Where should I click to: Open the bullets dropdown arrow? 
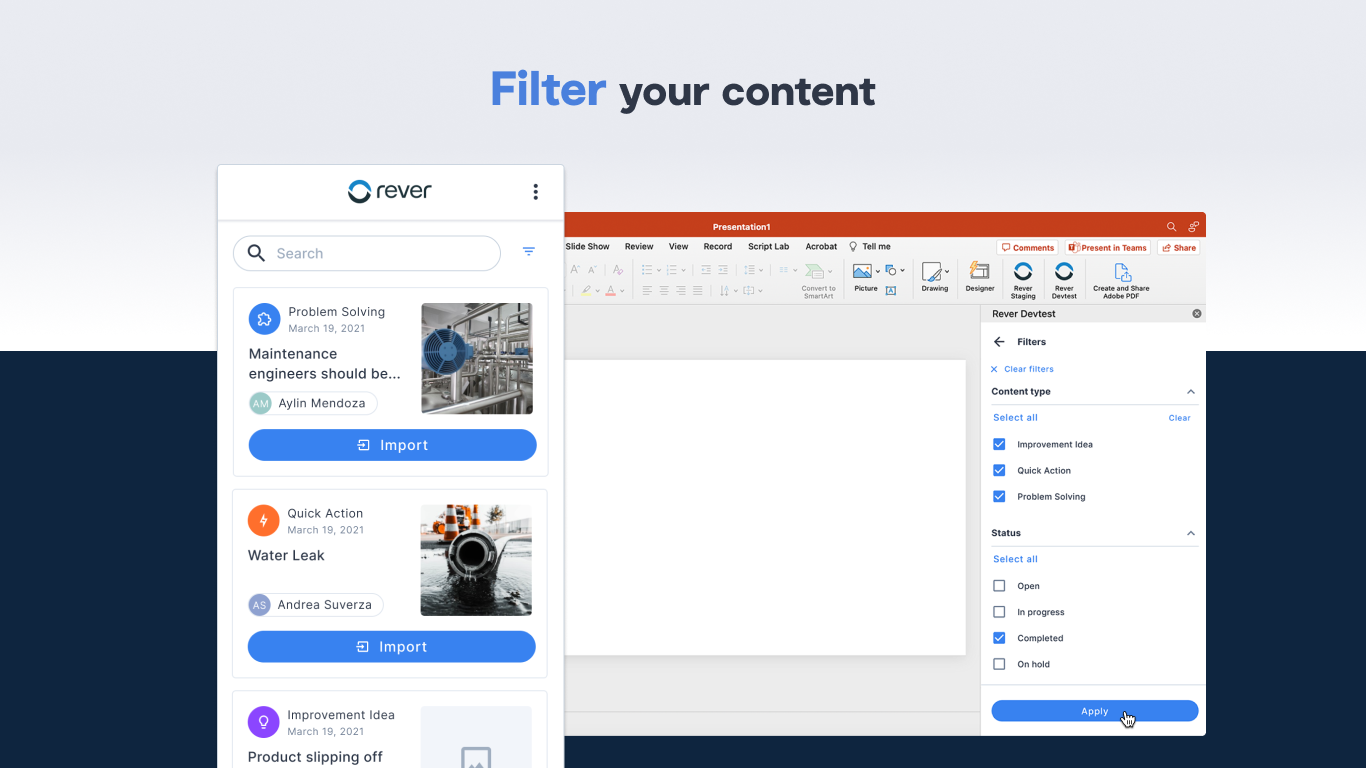click(659, 270)
